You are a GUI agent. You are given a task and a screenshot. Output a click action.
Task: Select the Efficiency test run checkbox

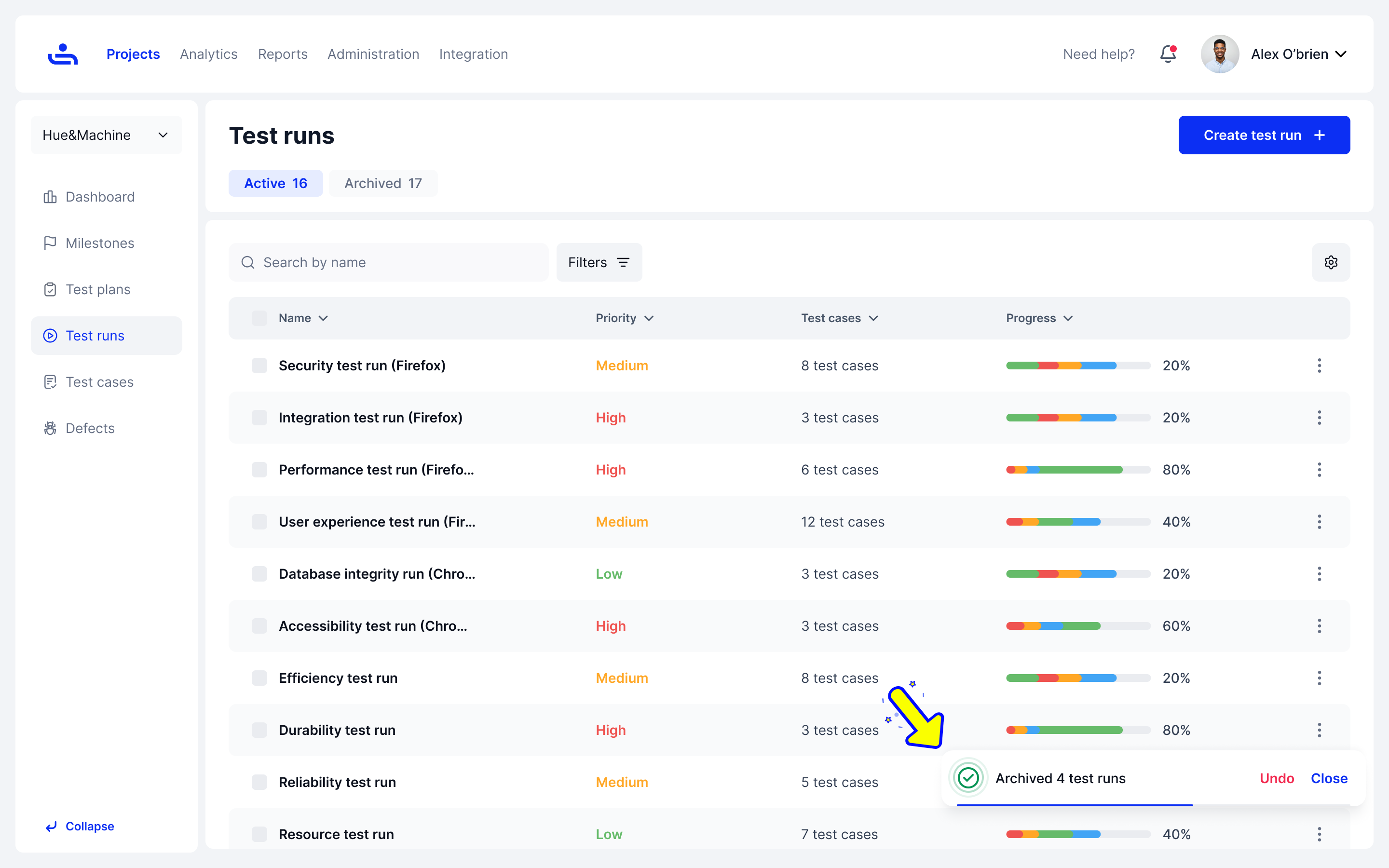259,678
